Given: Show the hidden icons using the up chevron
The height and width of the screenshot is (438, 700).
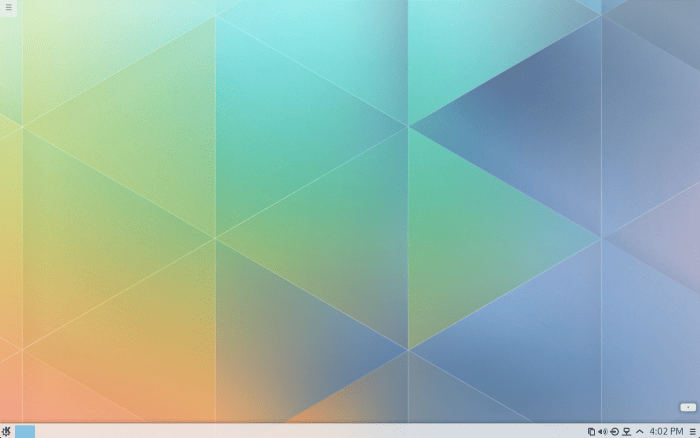Looking at the screenshot, I should tap(639, 431).
